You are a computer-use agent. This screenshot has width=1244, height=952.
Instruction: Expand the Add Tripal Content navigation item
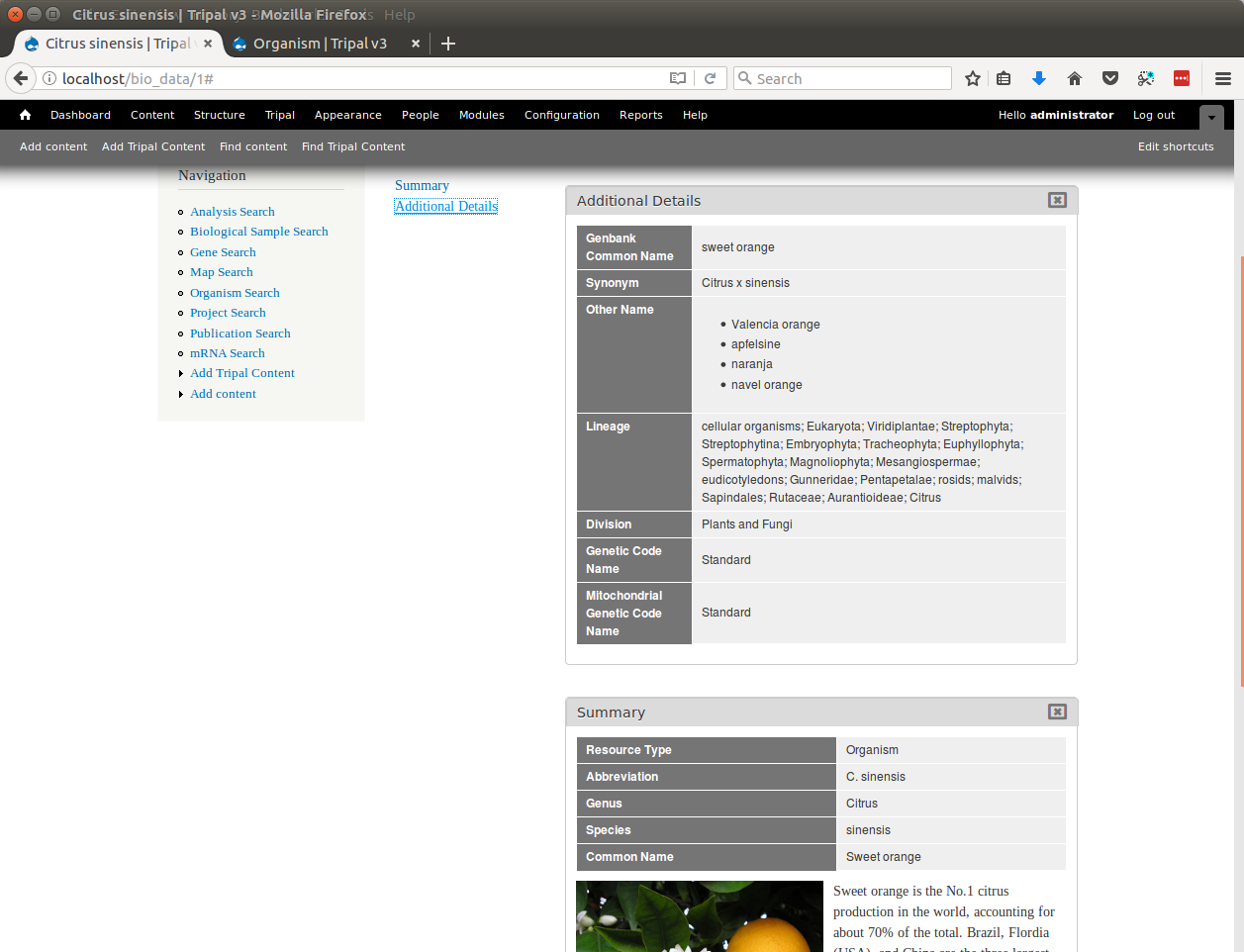[x=242, y=373]
